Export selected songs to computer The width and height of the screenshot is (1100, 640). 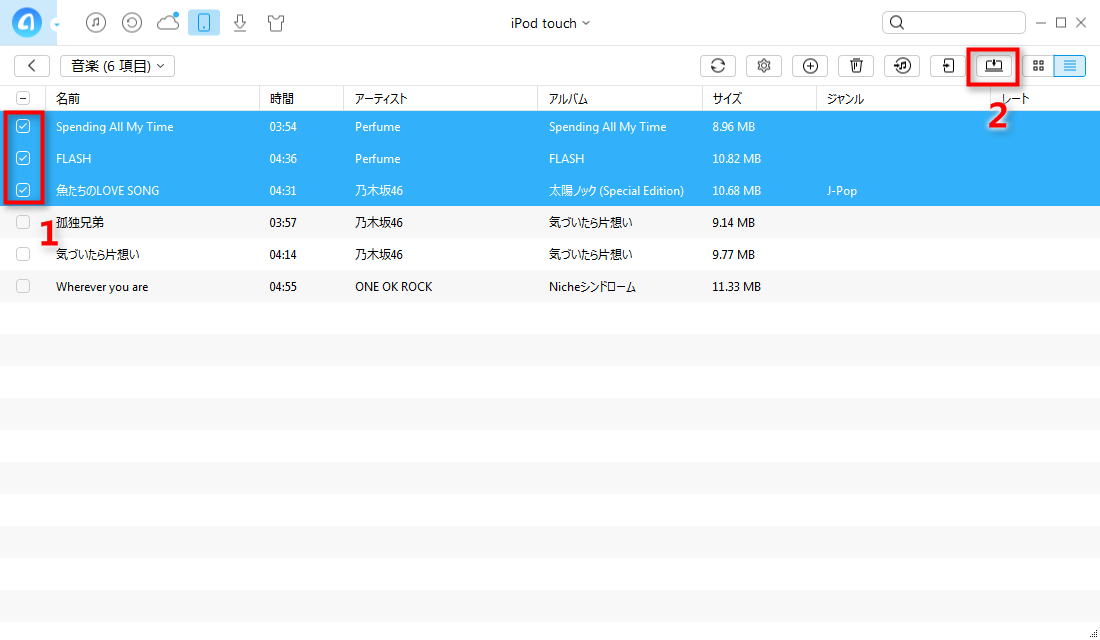click(x=993, y=66)
